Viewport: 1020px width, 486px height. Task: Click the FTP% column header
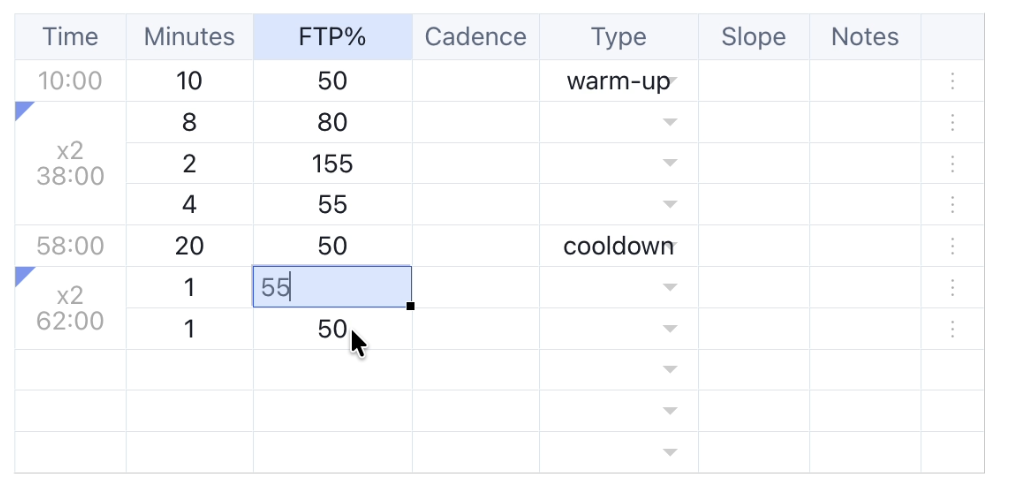point(332,37)
